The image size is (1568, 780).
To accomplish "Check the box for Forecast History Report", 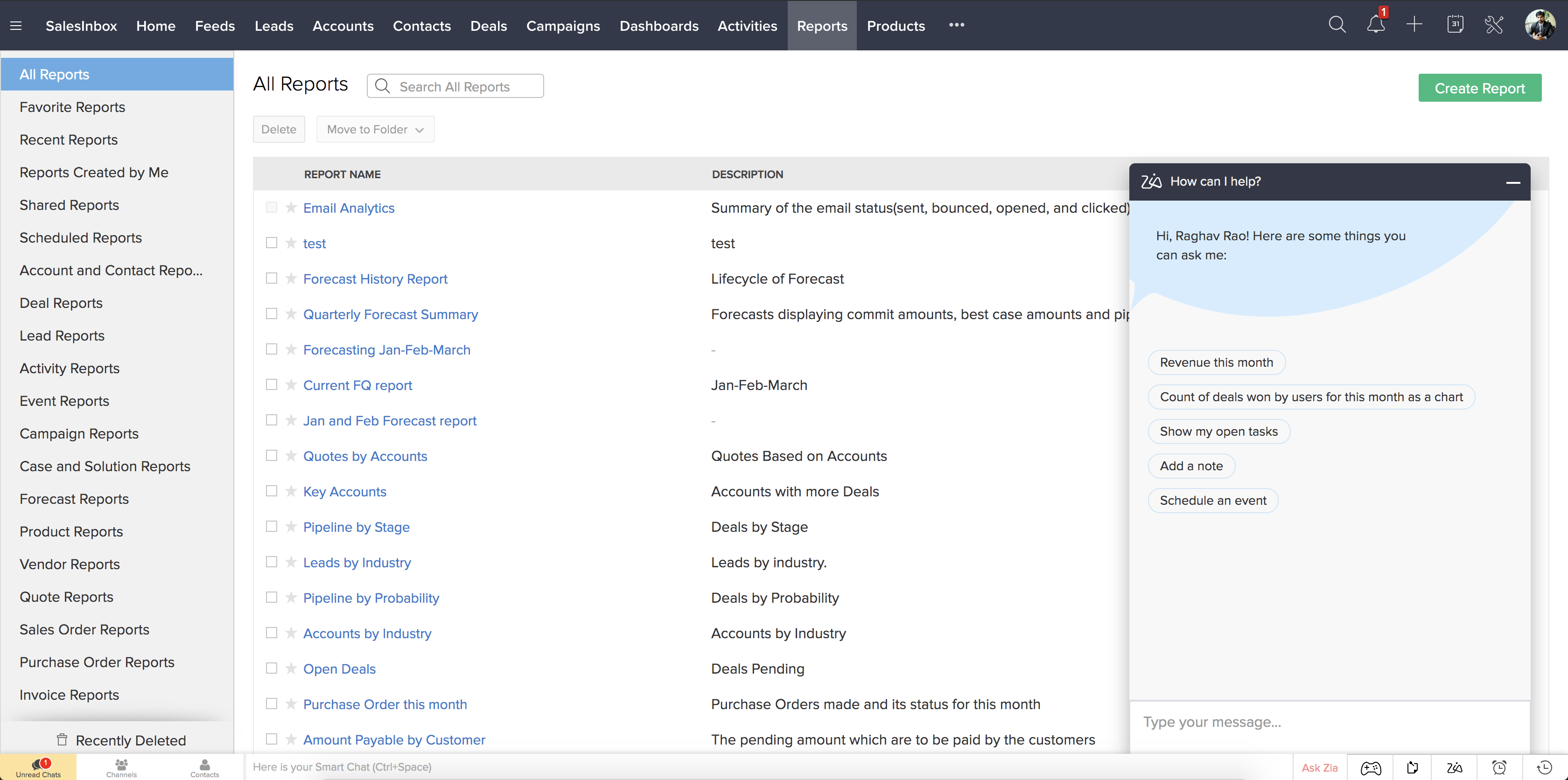I will pyautogui.click(x=272, y=279).
